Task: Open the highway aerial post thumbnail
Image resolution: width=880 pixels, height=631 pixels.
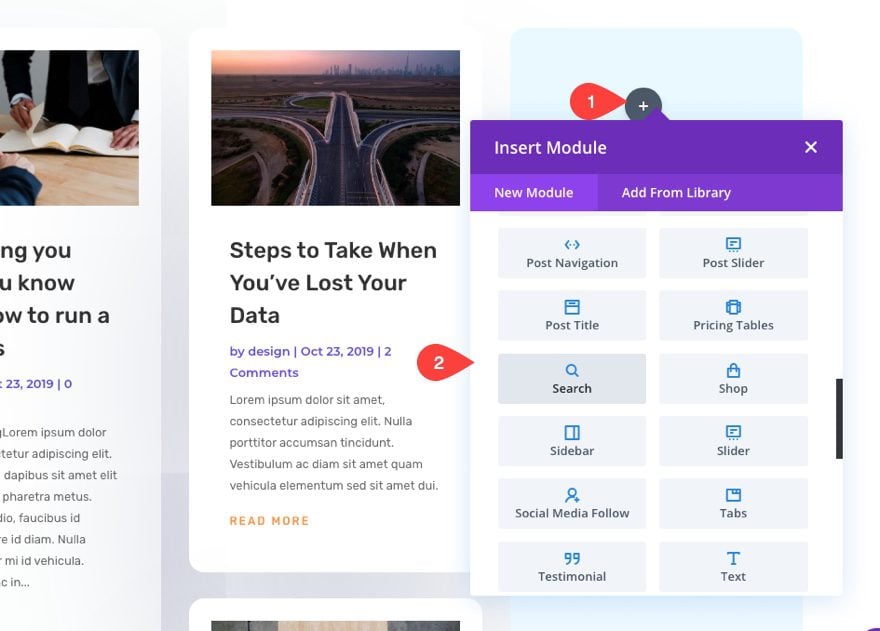Action: (x=335, y=128)
